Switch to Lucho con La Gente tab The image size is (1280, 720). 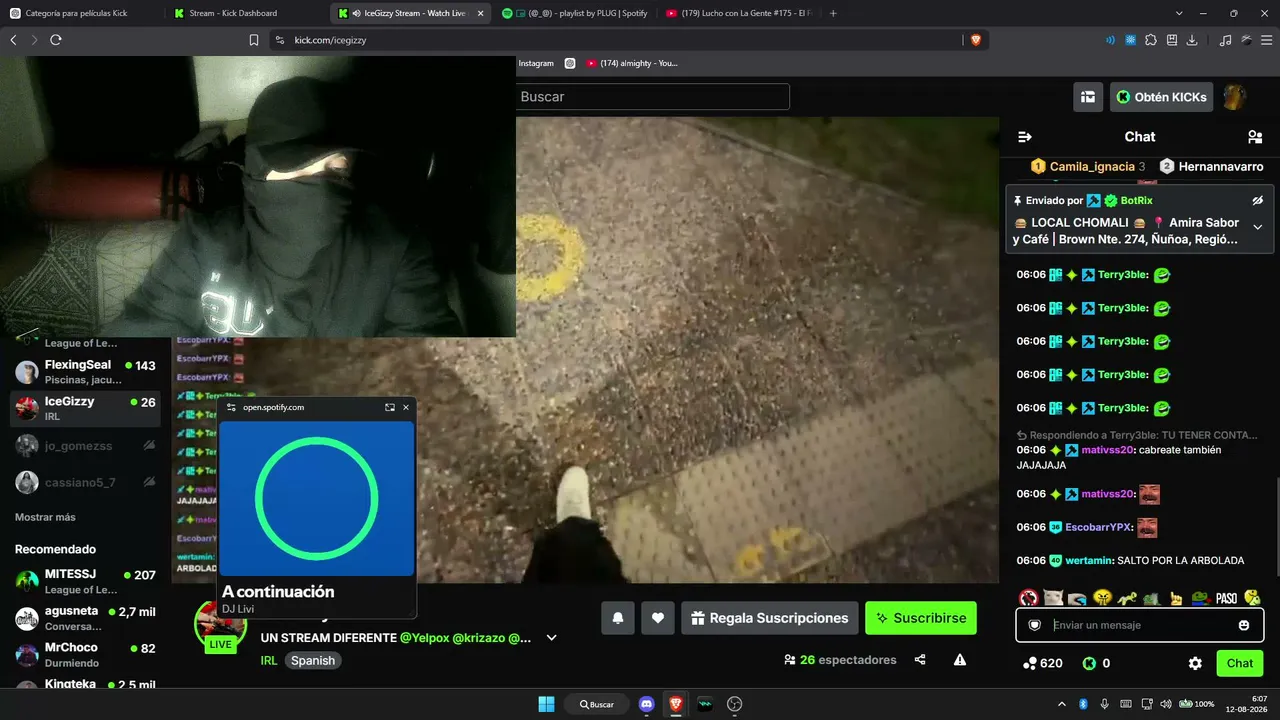[x=738, y=13]
